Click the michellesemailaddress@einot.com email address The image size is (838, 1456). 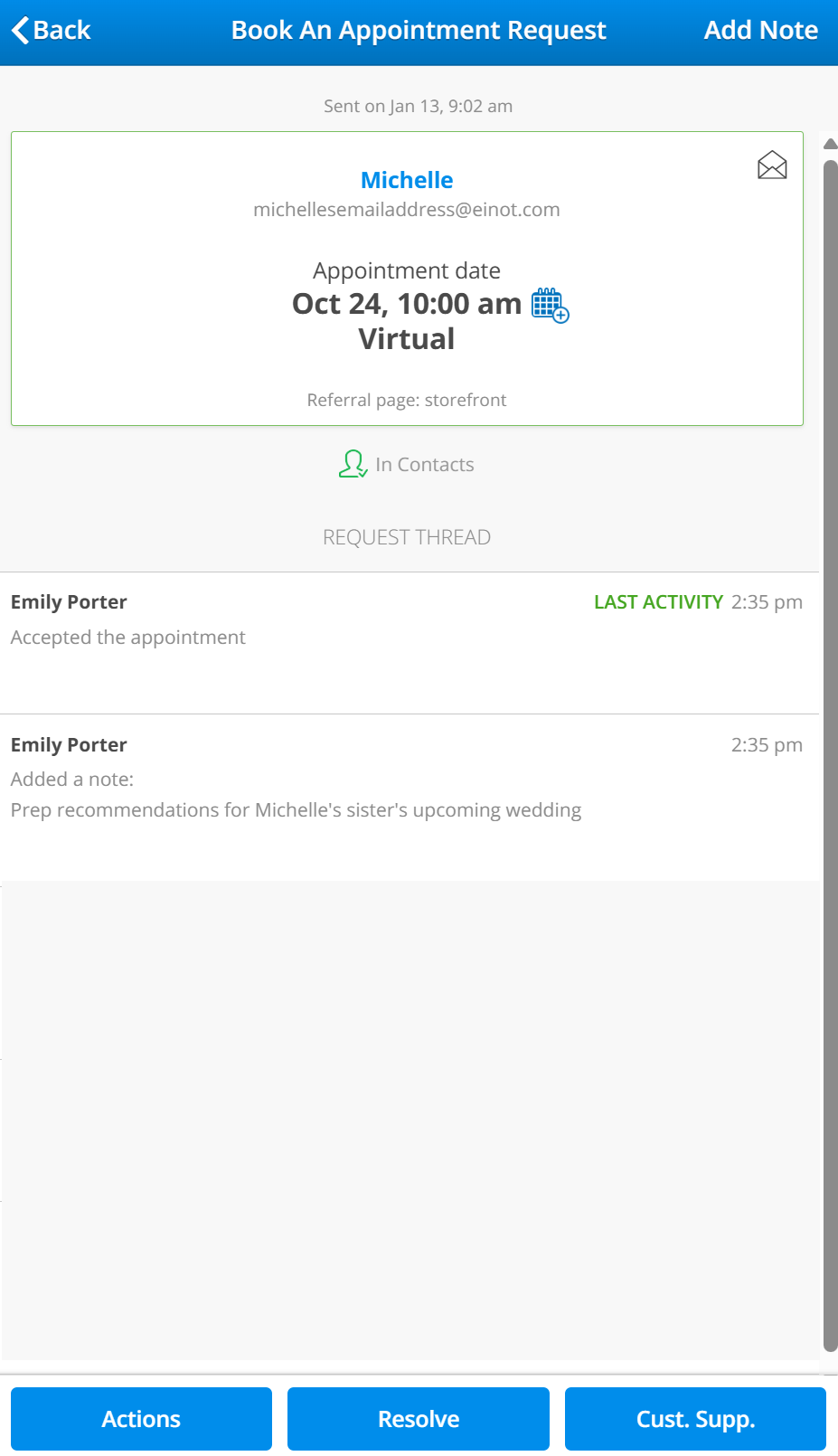[x=407, y=210]
